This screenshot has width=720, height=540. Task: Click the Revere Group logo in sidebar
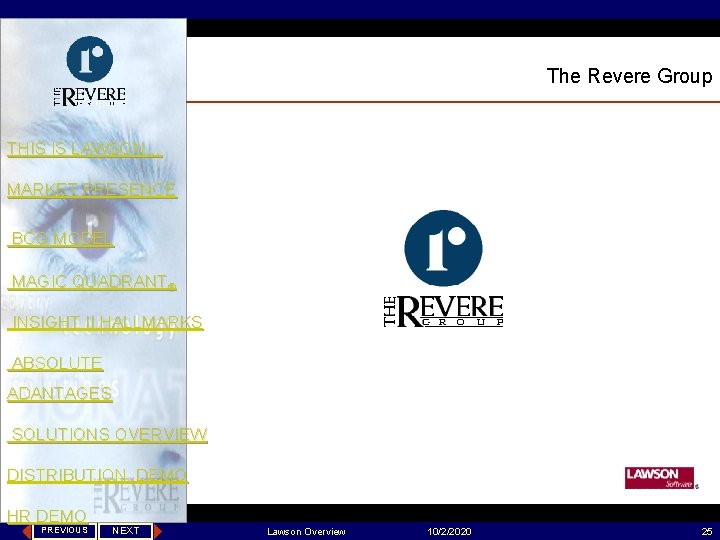(90, 71)
